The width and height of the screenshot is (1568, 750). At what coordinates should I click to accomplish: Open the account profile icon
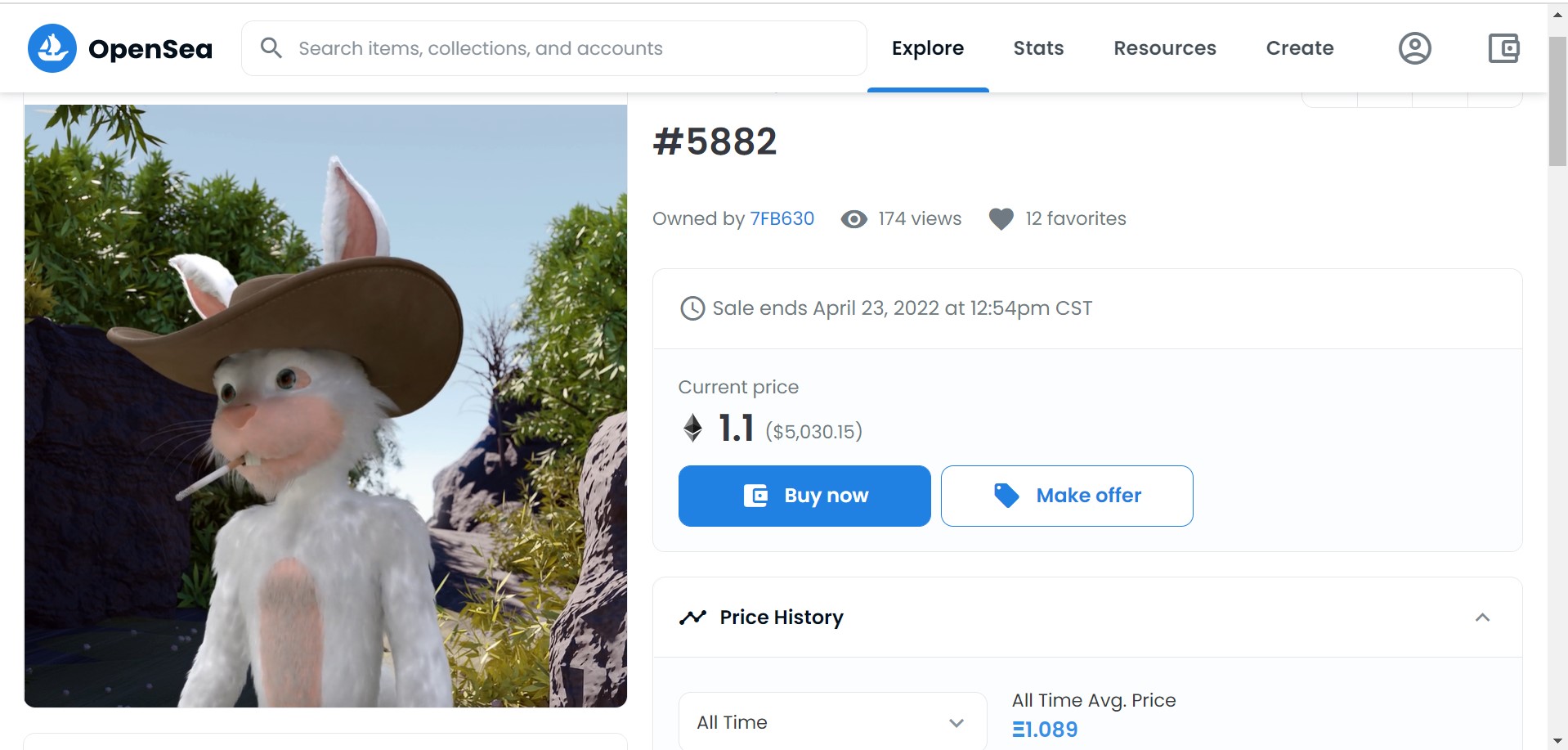coord(1414,48)
